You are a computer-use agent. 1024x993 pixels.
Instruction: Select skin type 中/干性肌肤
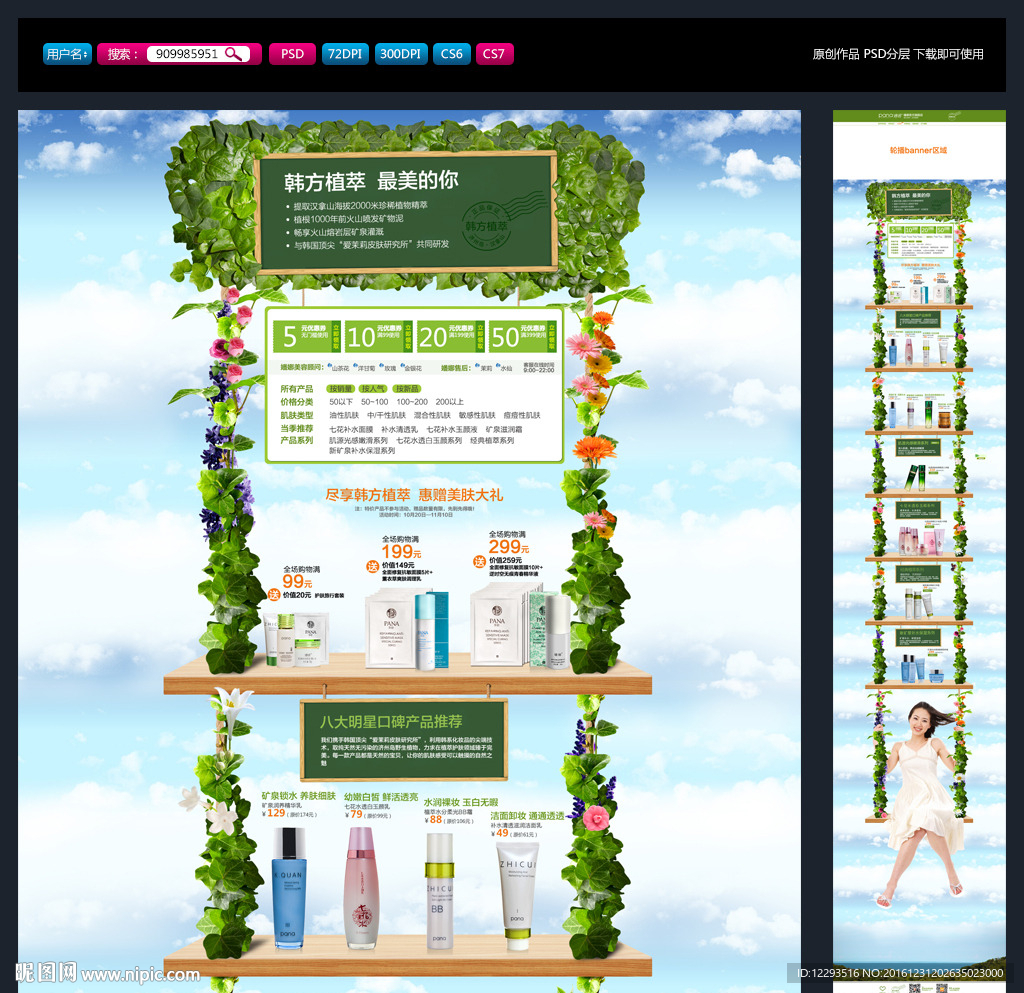[x=387, y=415]
